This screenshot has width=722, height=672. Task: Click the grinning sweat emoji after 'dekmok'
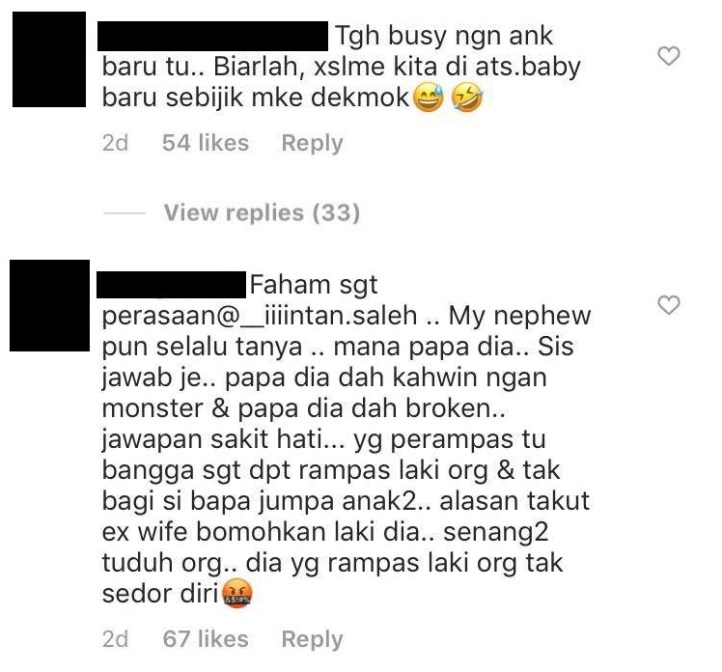pos(429,99)
